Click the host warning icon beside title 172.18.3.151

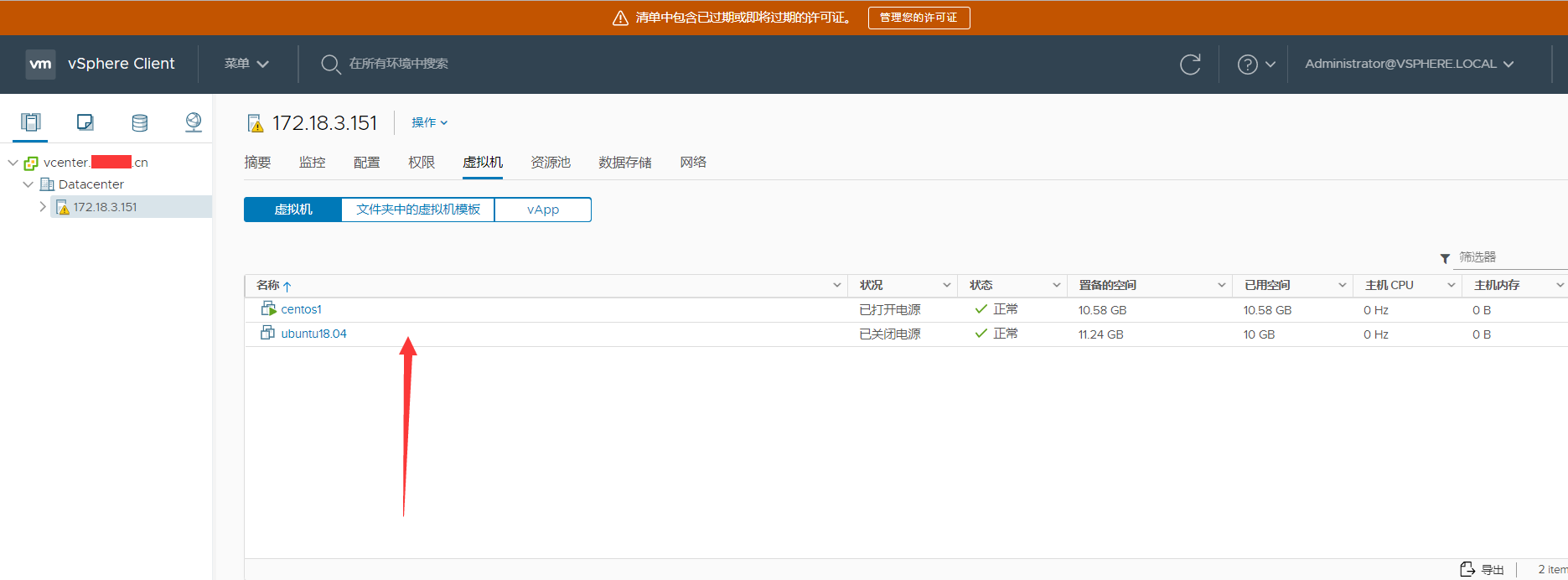pos(256,124)
